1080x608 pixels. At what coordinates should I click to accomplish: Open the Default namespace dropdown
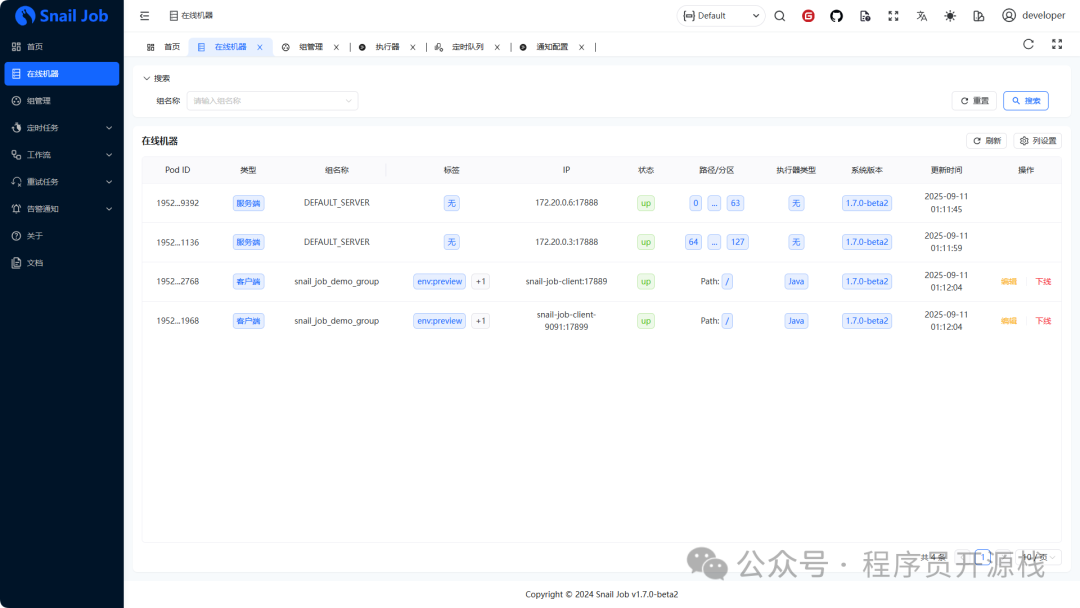pyautogui.click(x=720, y=16)
